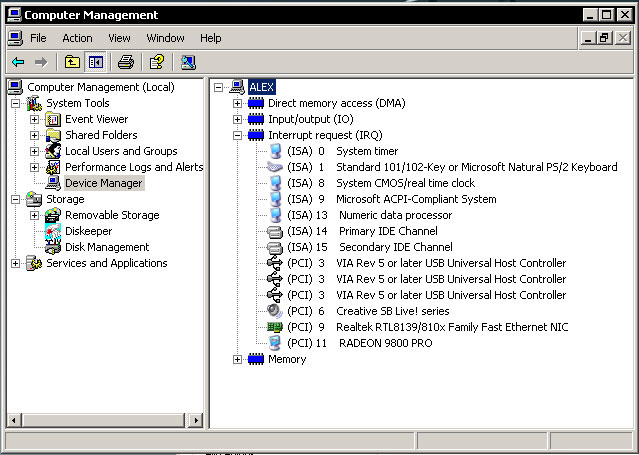639x455 pixels.
Task: Select Interrupt request (IRQ) label
Action: point(325,135)
